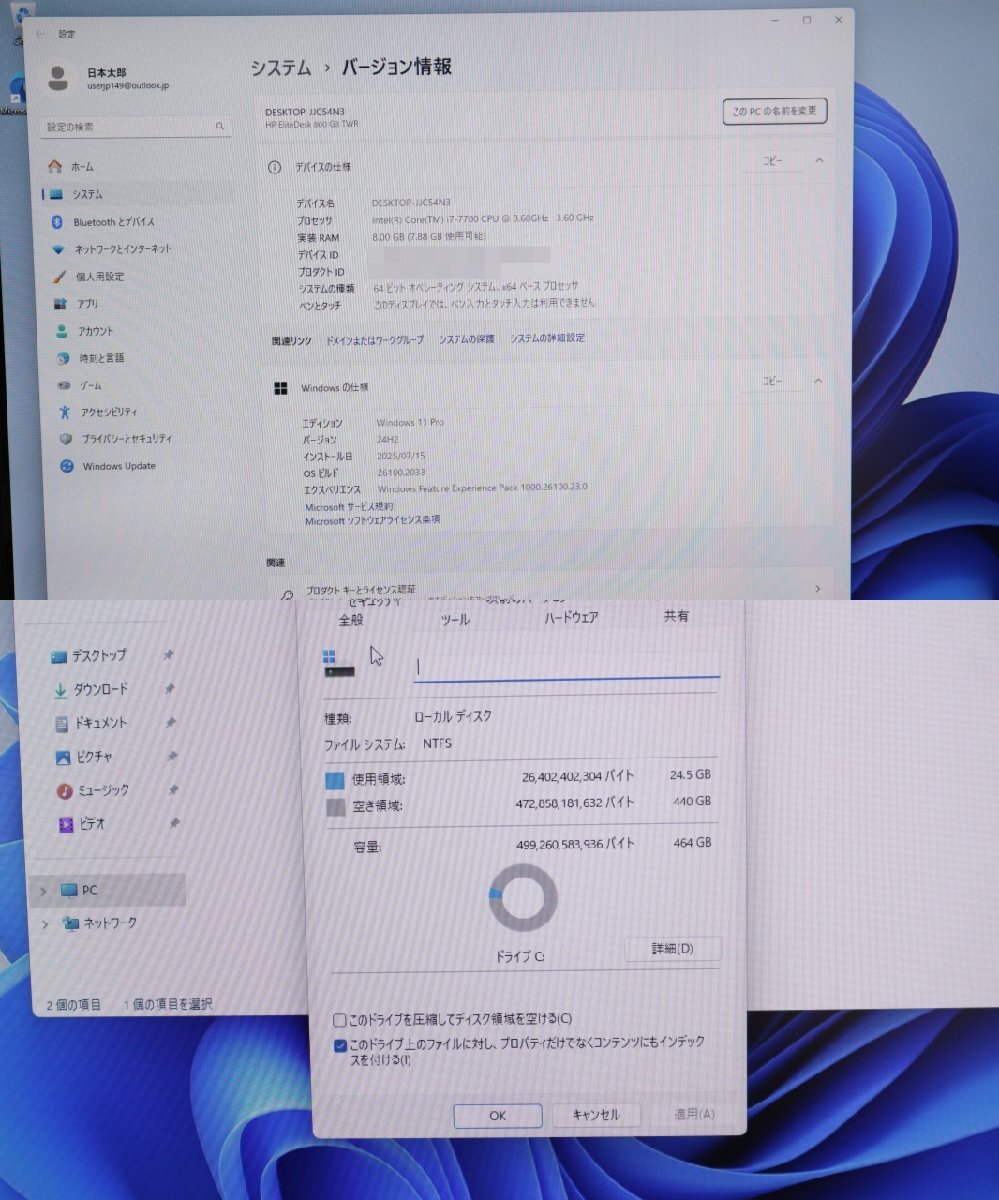
Task: Click the drive label text field
Action: 567,666
